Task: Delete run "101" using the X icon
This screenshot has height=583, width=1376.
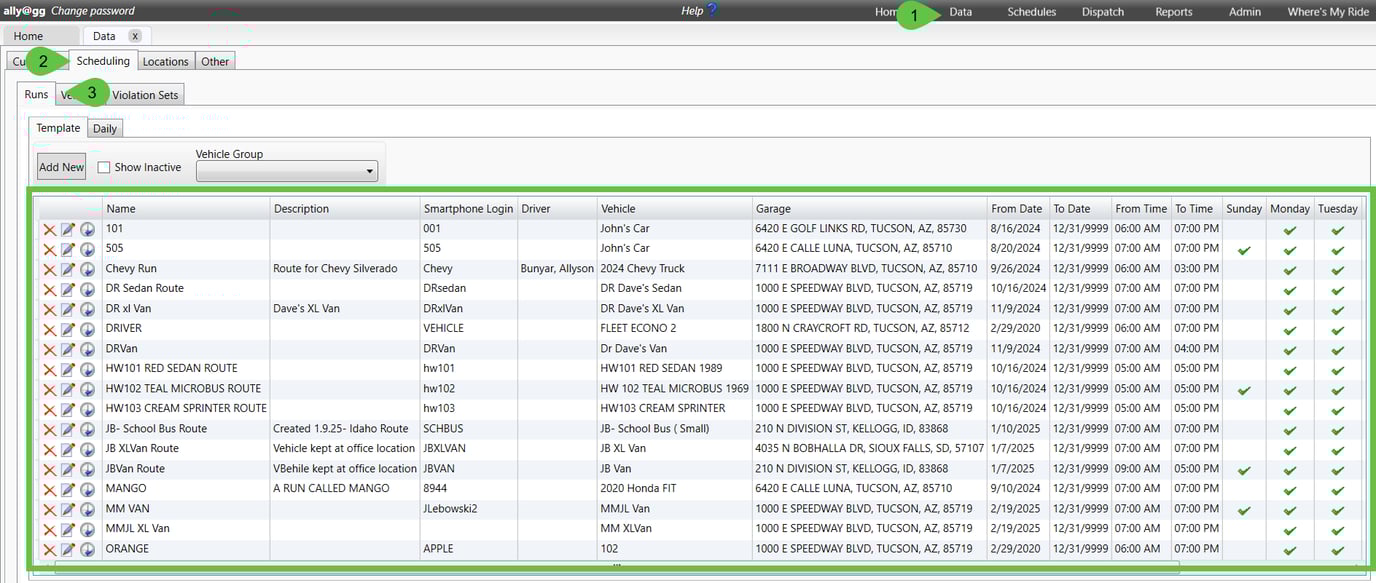Action: pyautogui.click(x=50, y=228)
